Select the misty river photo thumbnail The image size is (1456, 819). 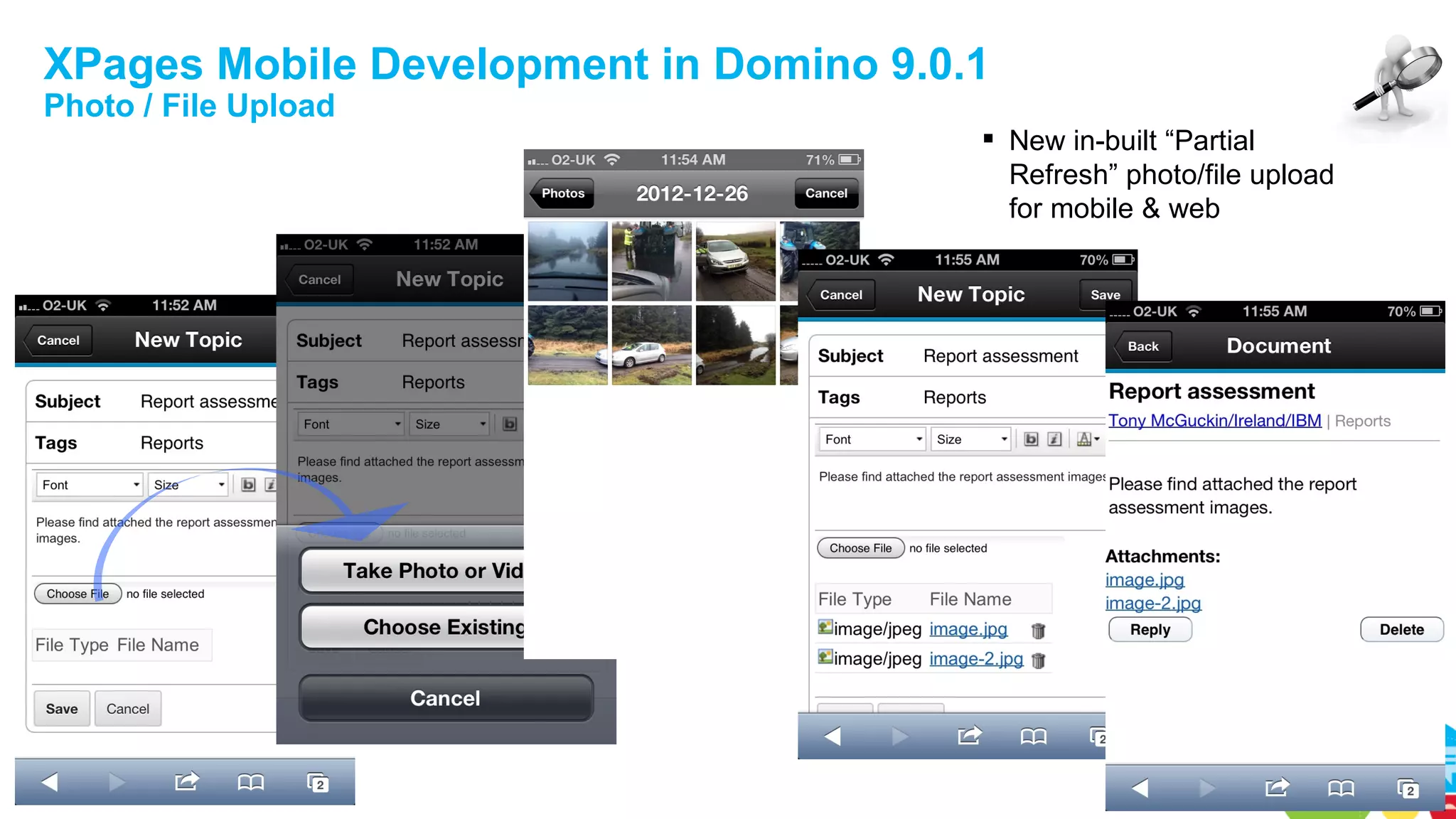(x=568, y=261)
